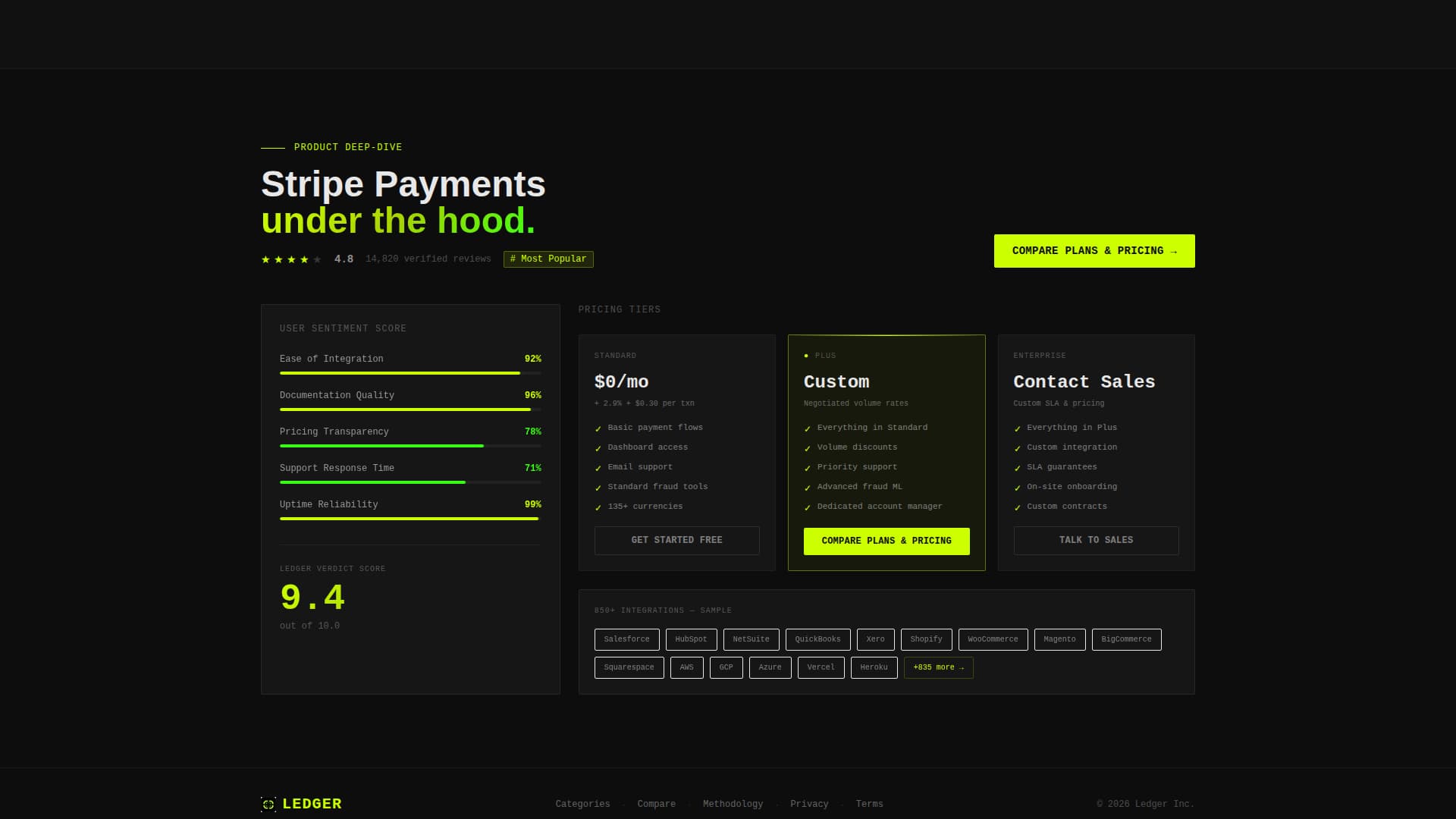Click Talk to Sales button

tap(1096, 541)
